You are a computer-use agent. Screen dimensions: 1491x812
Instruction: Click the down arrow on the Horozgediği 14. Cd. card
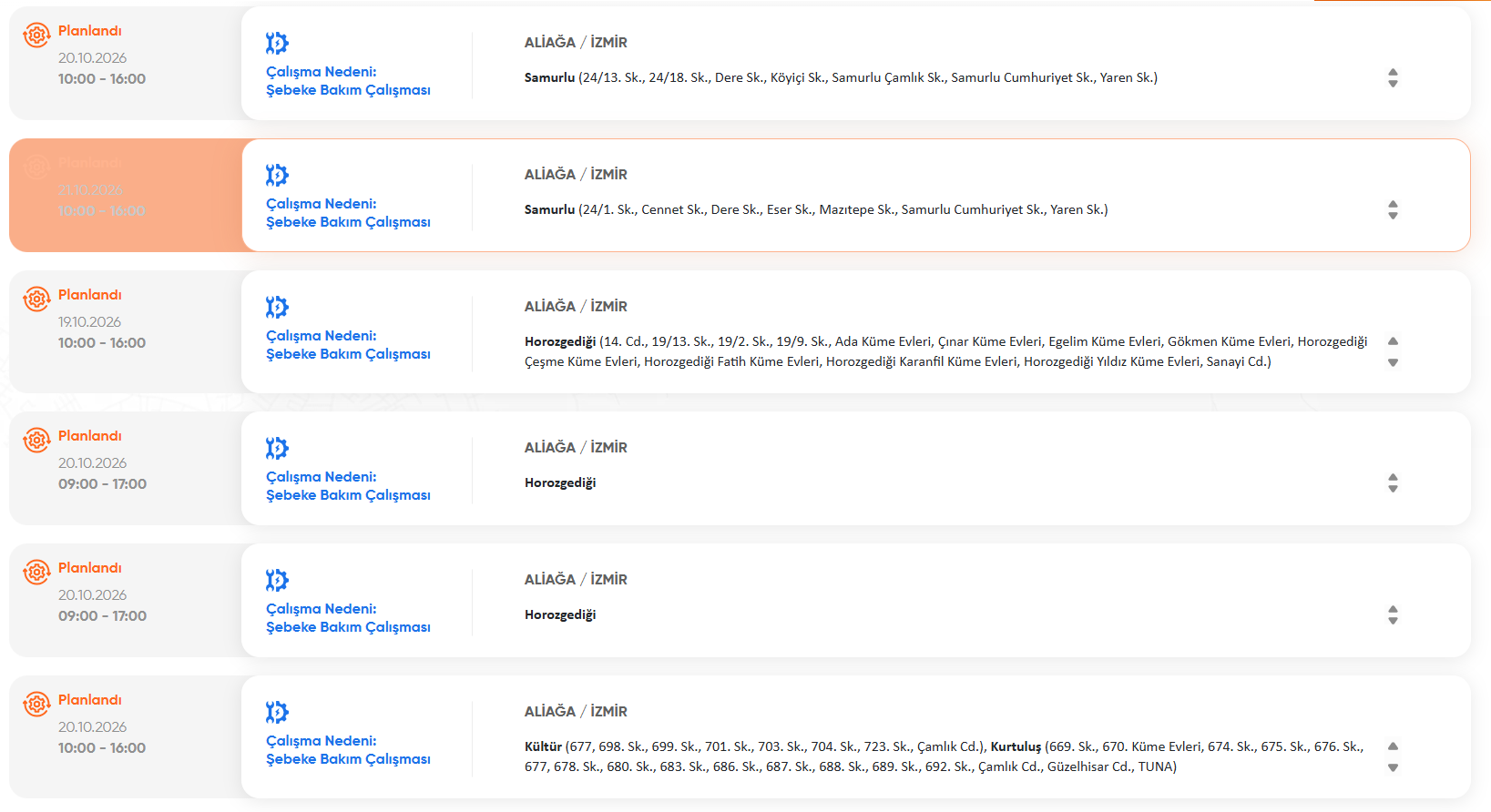tap(1393, 362)
